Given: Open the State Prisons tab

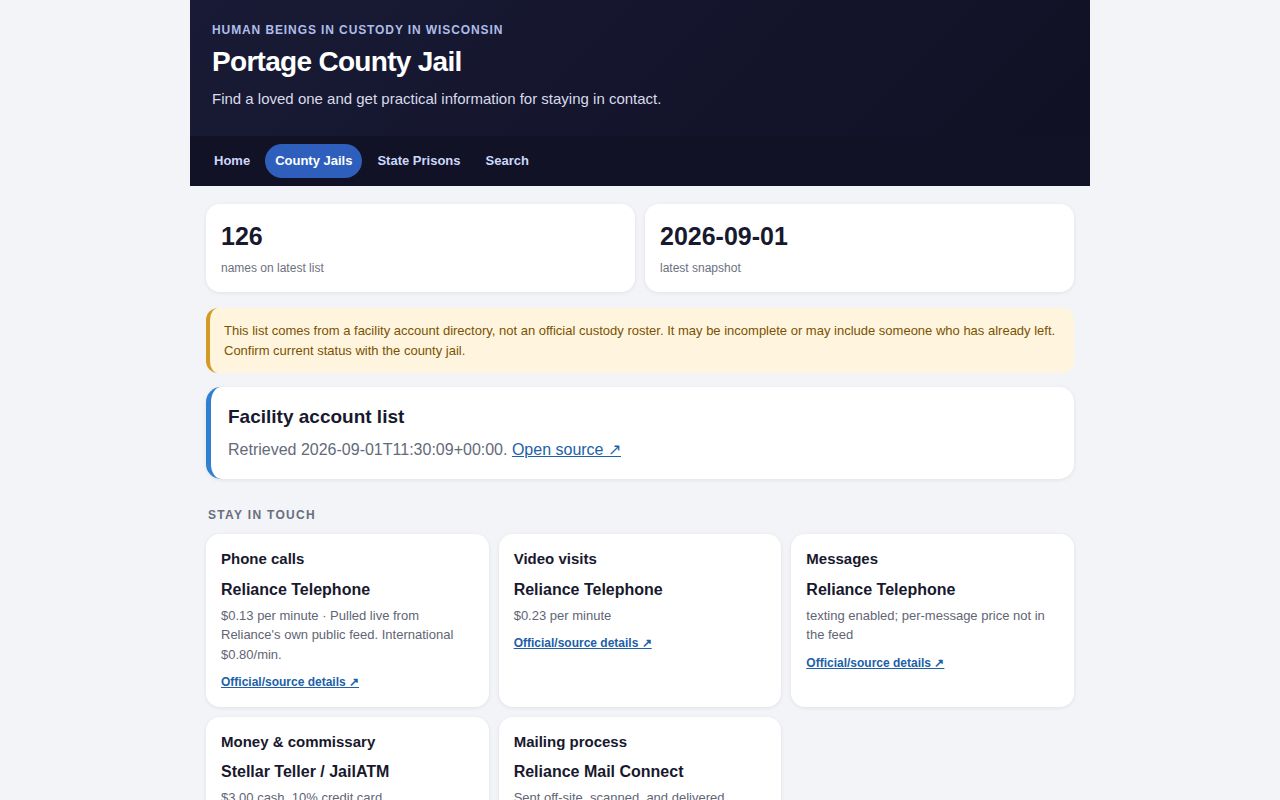Looking at the screenshot, I should 419,161.
